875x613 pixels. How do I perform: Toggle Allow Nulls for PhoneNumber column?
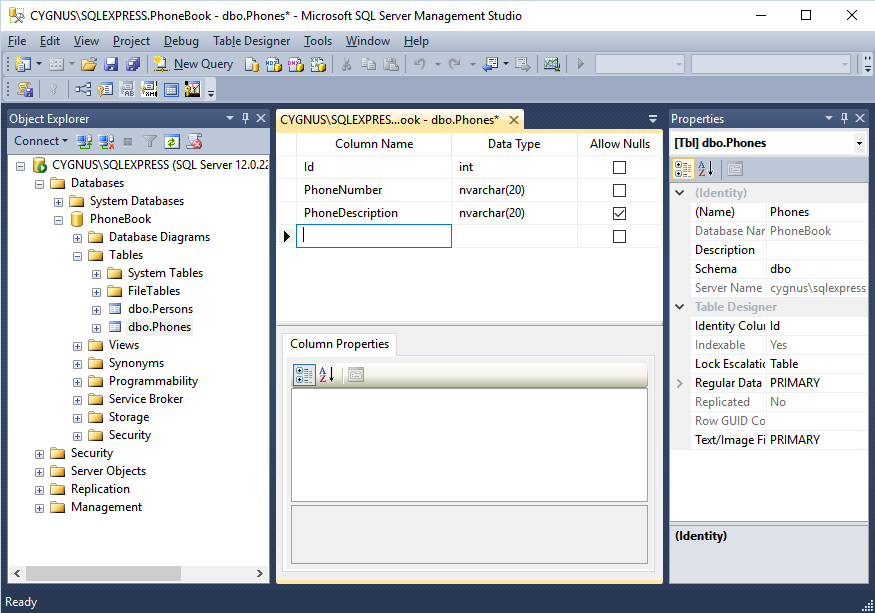click(619, 190)
